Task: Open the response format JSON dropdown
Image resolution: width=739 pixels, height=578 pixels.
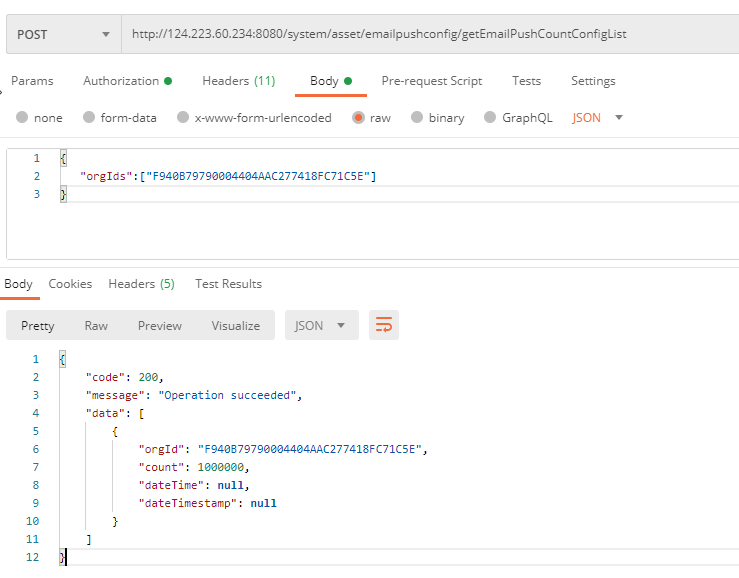Action: pos(321,325)
